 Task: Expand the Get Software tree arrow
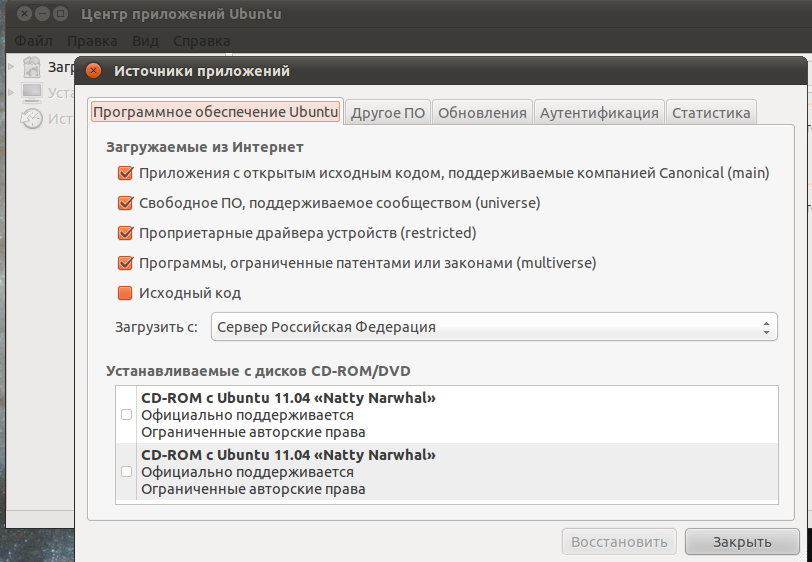point(11,67)
